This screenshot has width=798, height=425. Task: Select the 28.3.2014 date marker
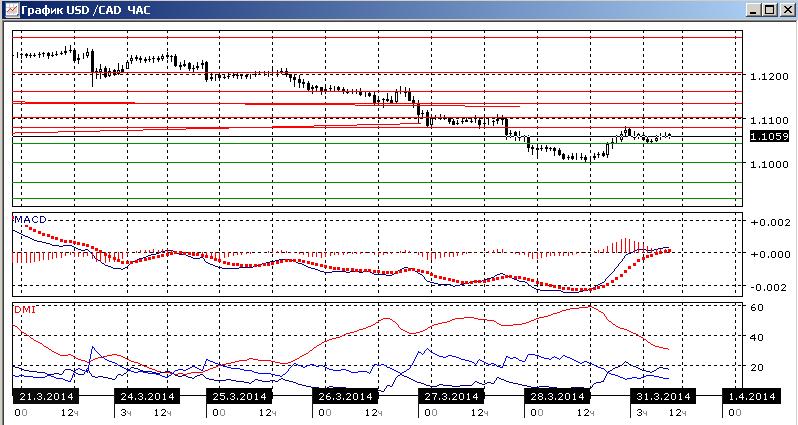(557, 396)
